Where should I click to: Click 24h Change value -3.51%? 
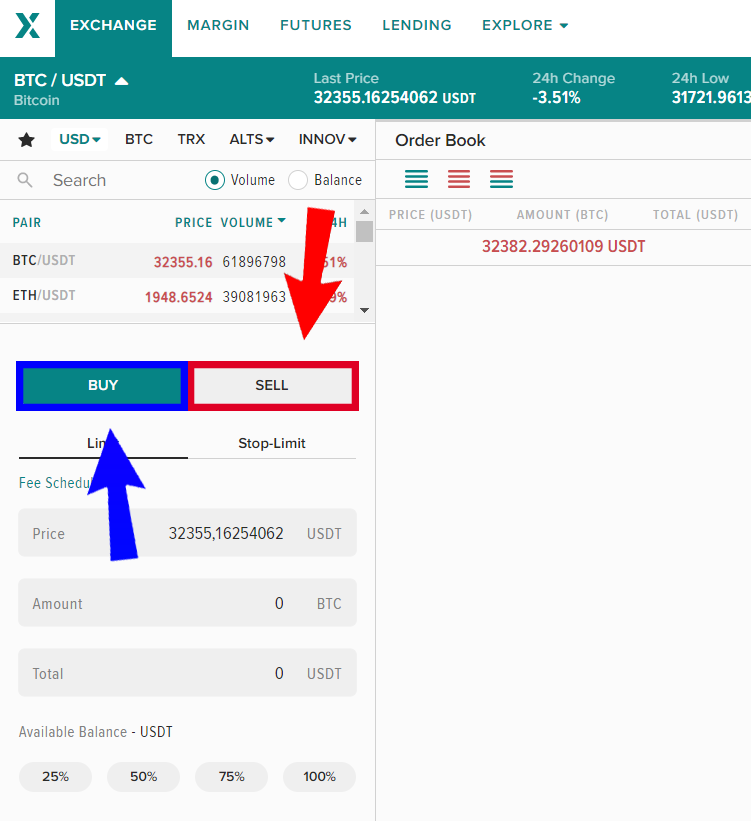coord(556,98)
